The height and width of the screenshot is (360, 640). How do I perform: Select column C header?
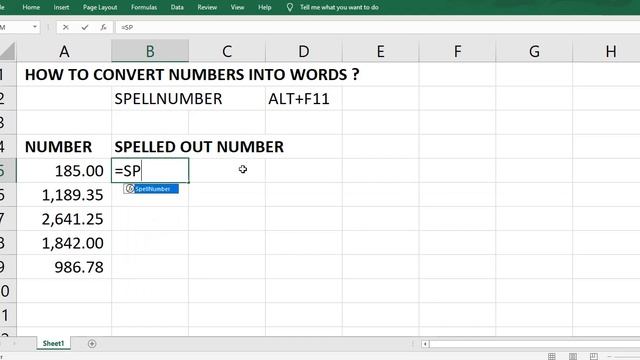click(x=227, y=51)
